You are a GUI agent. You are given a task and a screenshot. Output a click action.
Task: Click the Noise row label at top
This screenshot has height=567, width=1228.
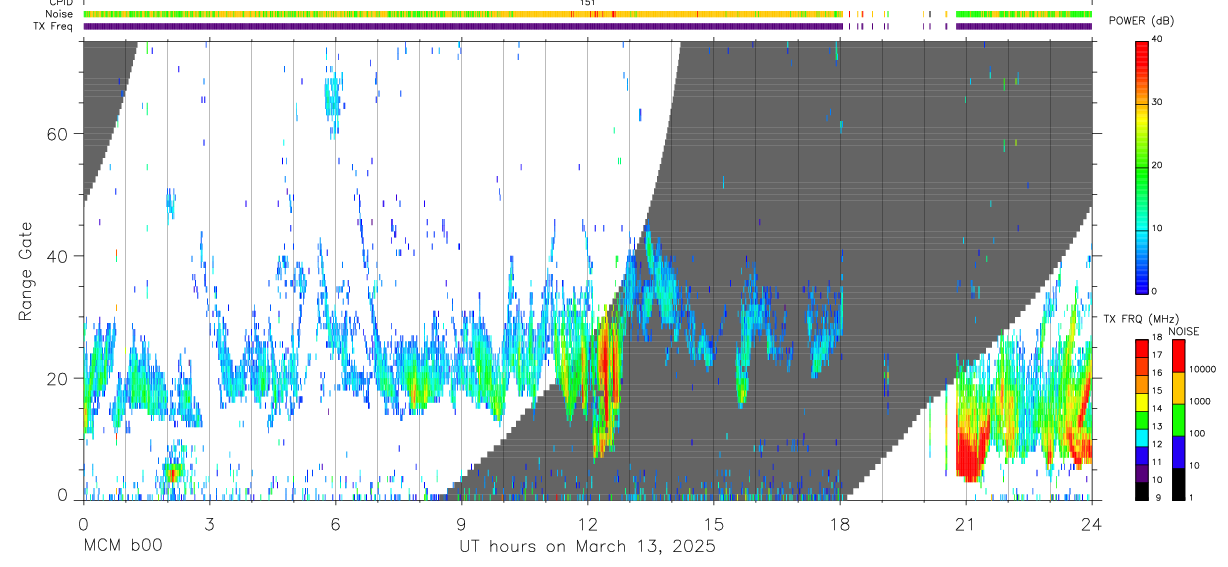coord(61,14)
